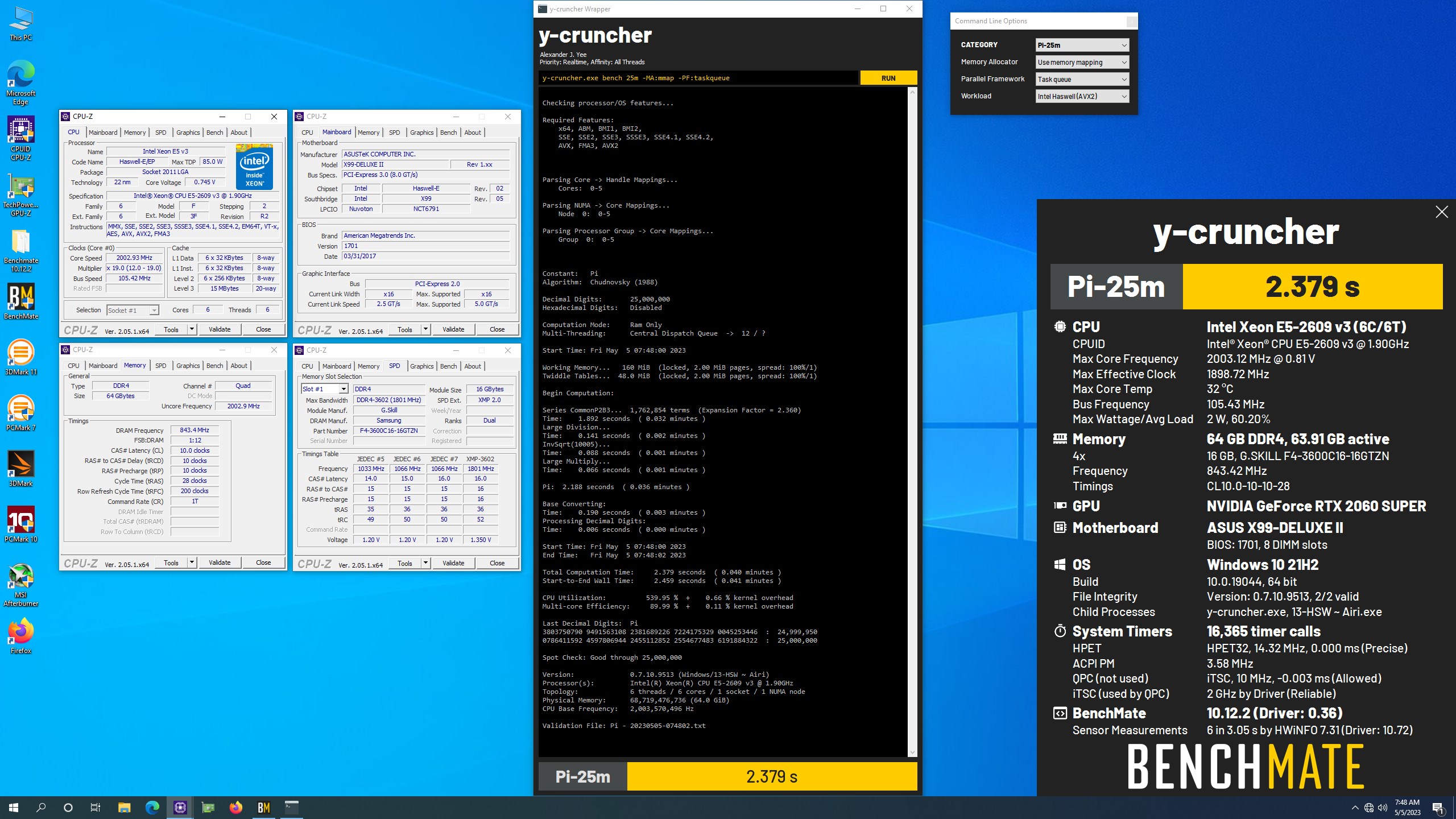Viewport: 1456px width, 819px height.
Task: Click DRAM Frequency value 843.4 MHz
Action: point(195,430)
